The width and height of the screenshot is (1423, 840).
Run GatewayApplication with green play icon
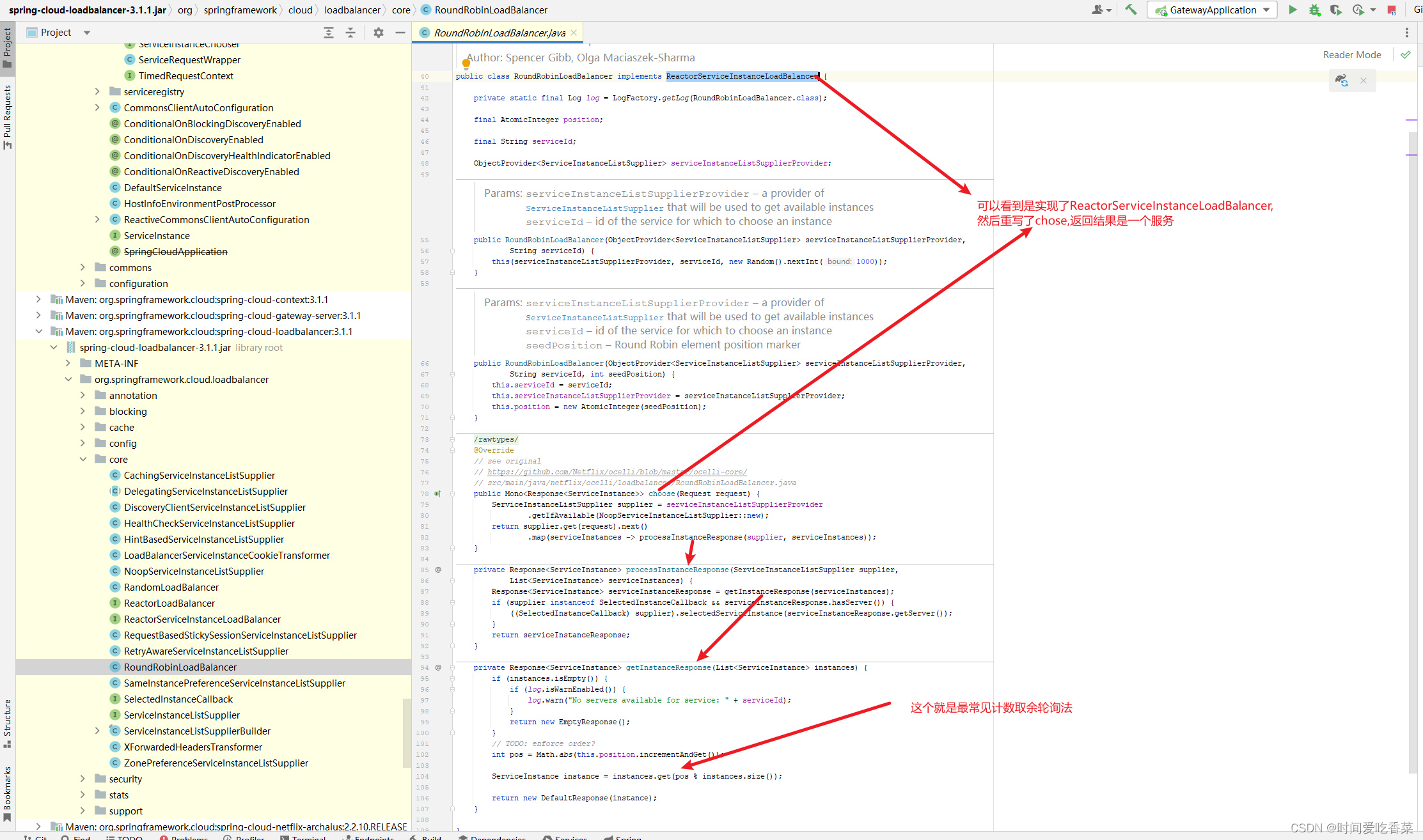pos(1293,10)
